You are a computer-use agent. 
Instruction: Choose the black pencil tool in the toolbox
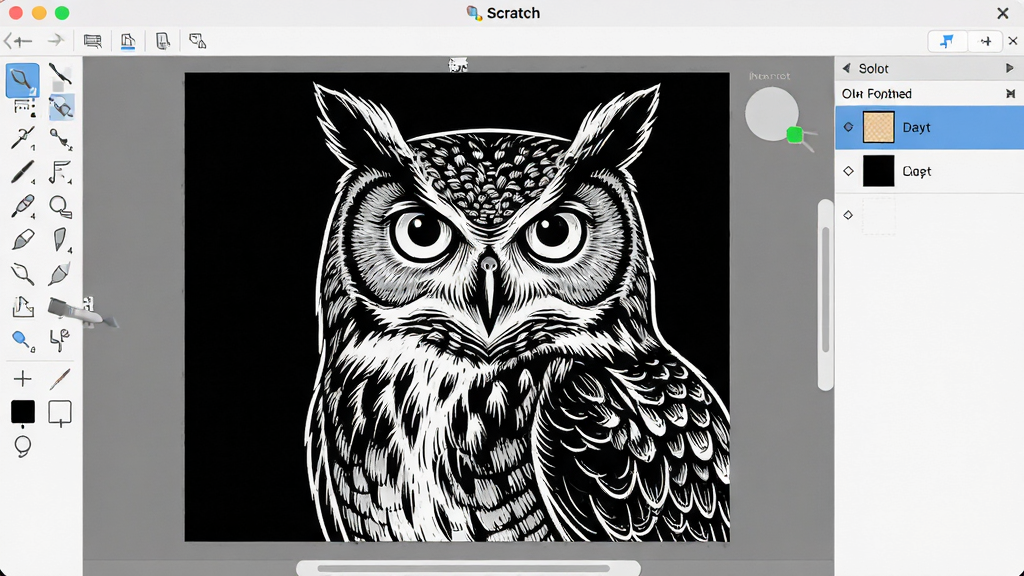click(22, 172)
